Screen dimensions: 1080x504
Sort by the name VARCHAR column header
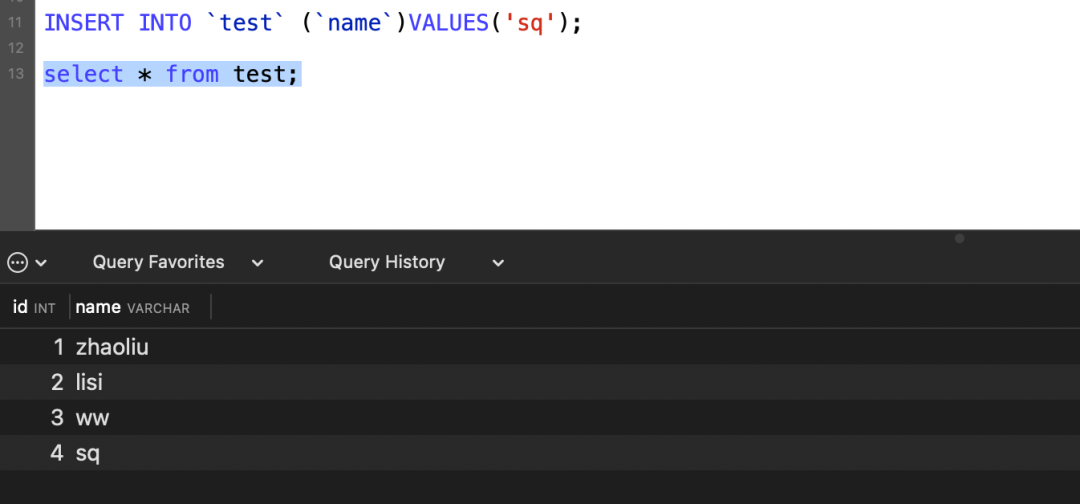coord(132,308)
